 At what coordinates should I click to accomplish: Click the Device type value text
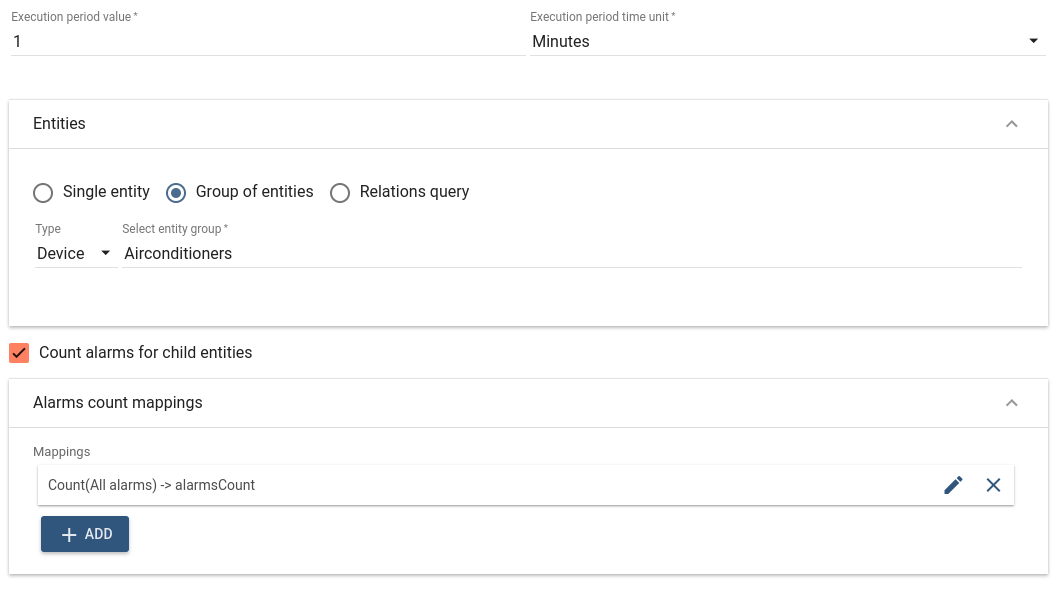61,254
